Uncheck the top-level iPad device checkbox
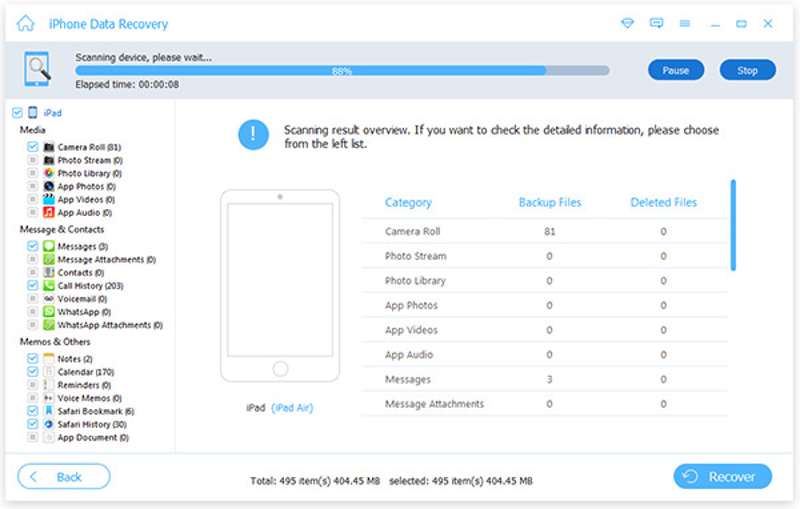800x509 pixels. click(15, 113)
